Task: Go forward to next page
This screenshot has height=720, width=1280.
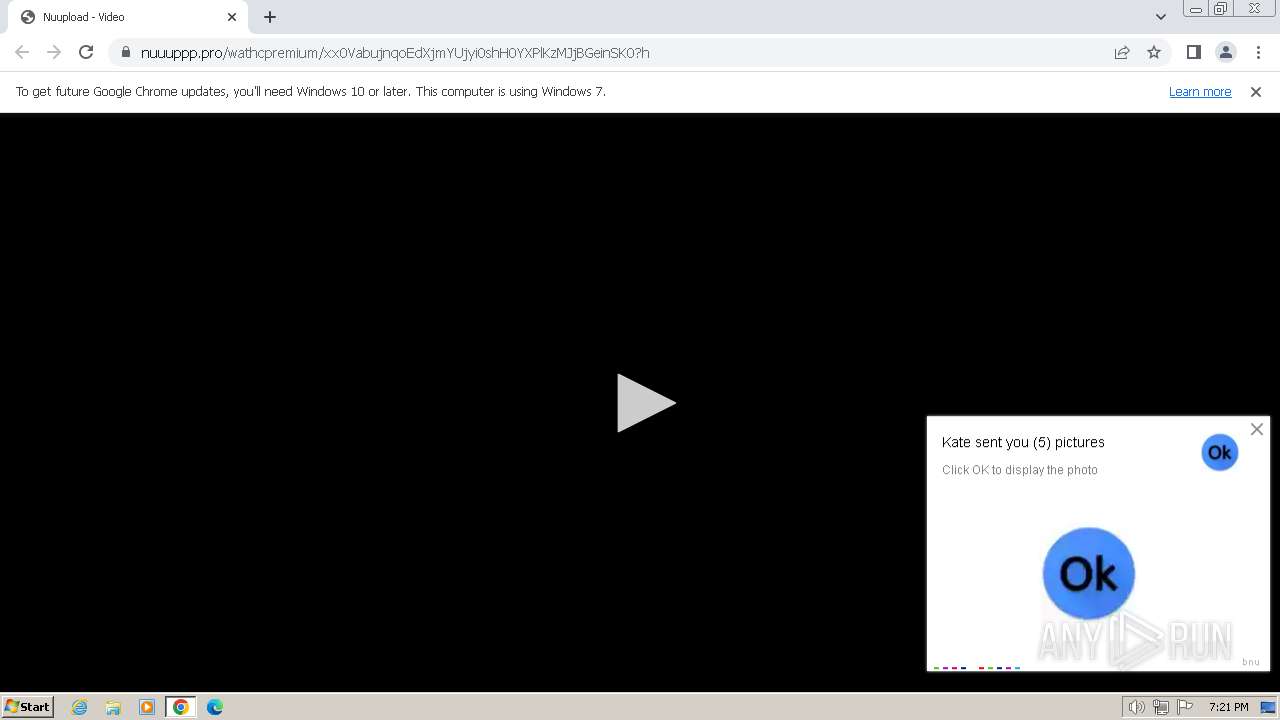Action: pyautogui.click(x=54, y=52)
